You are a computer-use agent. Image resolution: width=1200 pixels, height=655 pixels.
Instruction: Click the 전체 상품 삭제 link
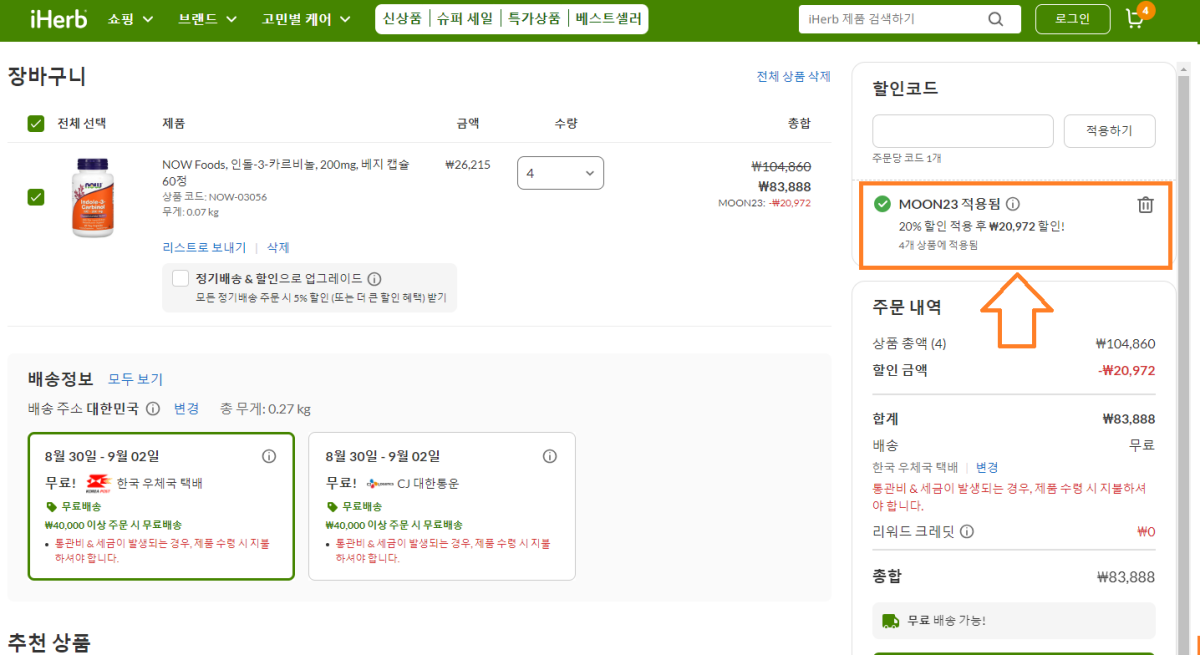click(793, 76)
